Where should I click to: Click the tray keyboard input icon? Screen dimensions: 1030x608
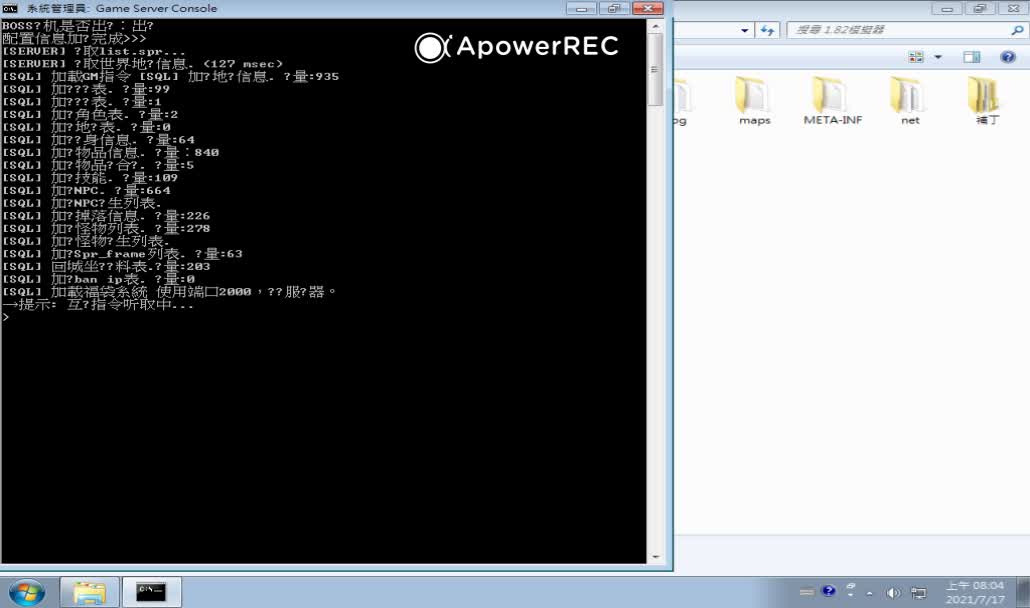(807, 592)
